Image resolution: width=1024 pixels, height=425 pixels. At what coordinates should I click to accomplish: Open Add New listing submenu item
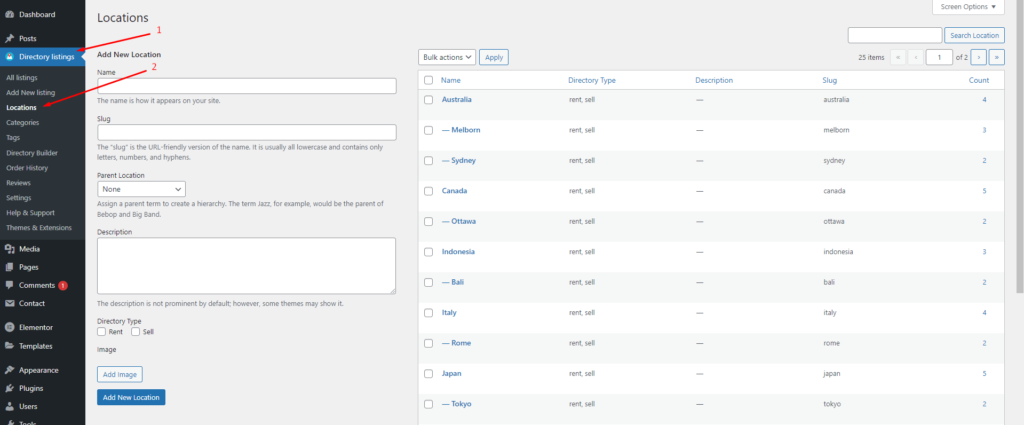pyautogui.click(x=31, y=93)
